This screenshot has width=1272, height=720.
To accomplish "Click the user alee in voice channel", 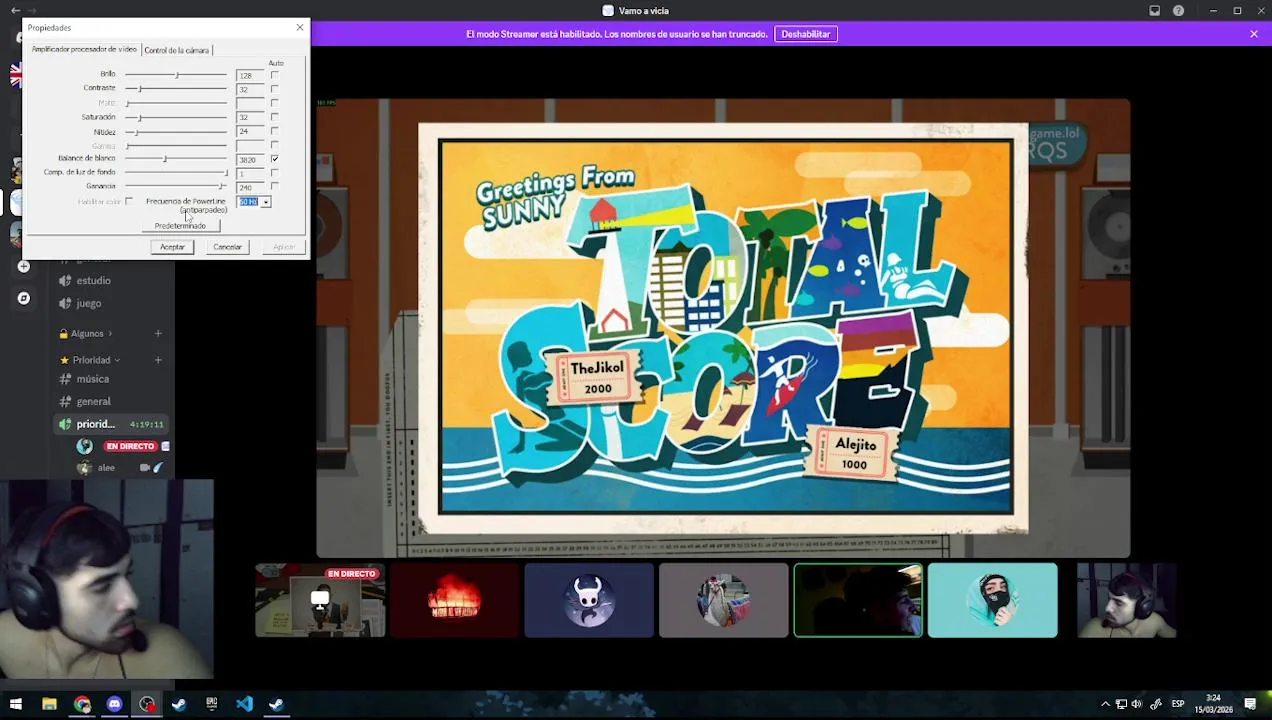I will [x=106, y=467].
